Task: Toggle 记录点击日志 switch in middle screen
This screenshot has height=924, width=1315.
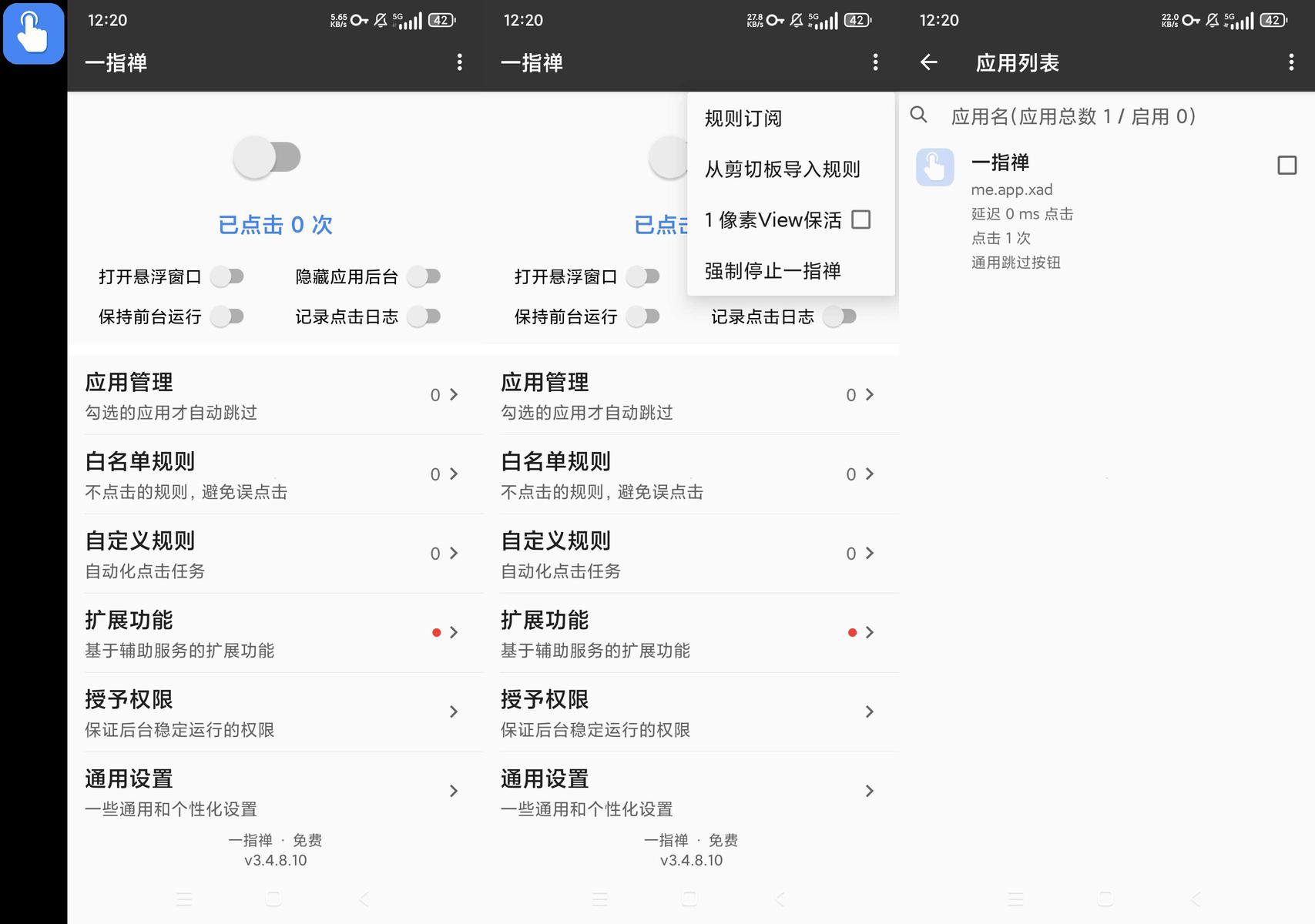Action: click(x=840, y=316)
